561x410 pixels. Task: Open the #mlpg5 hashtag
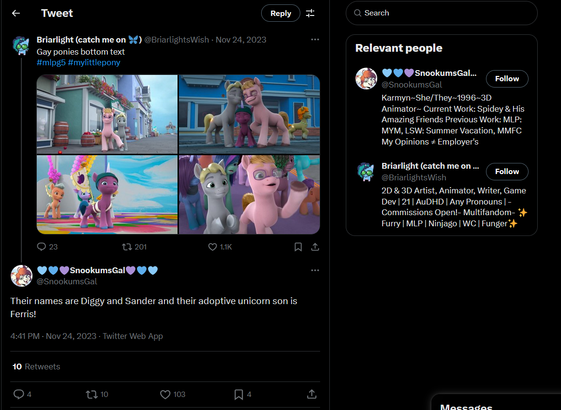click(x=51, y=63)
